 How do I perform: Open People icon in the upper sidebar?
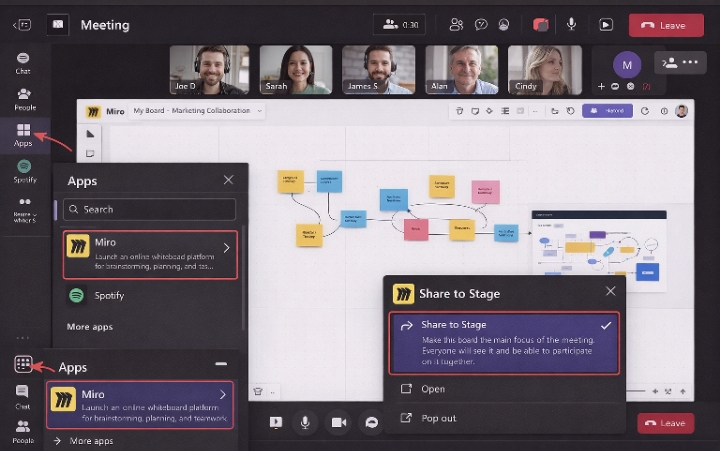pyautogui.click(x=23, y=98)
